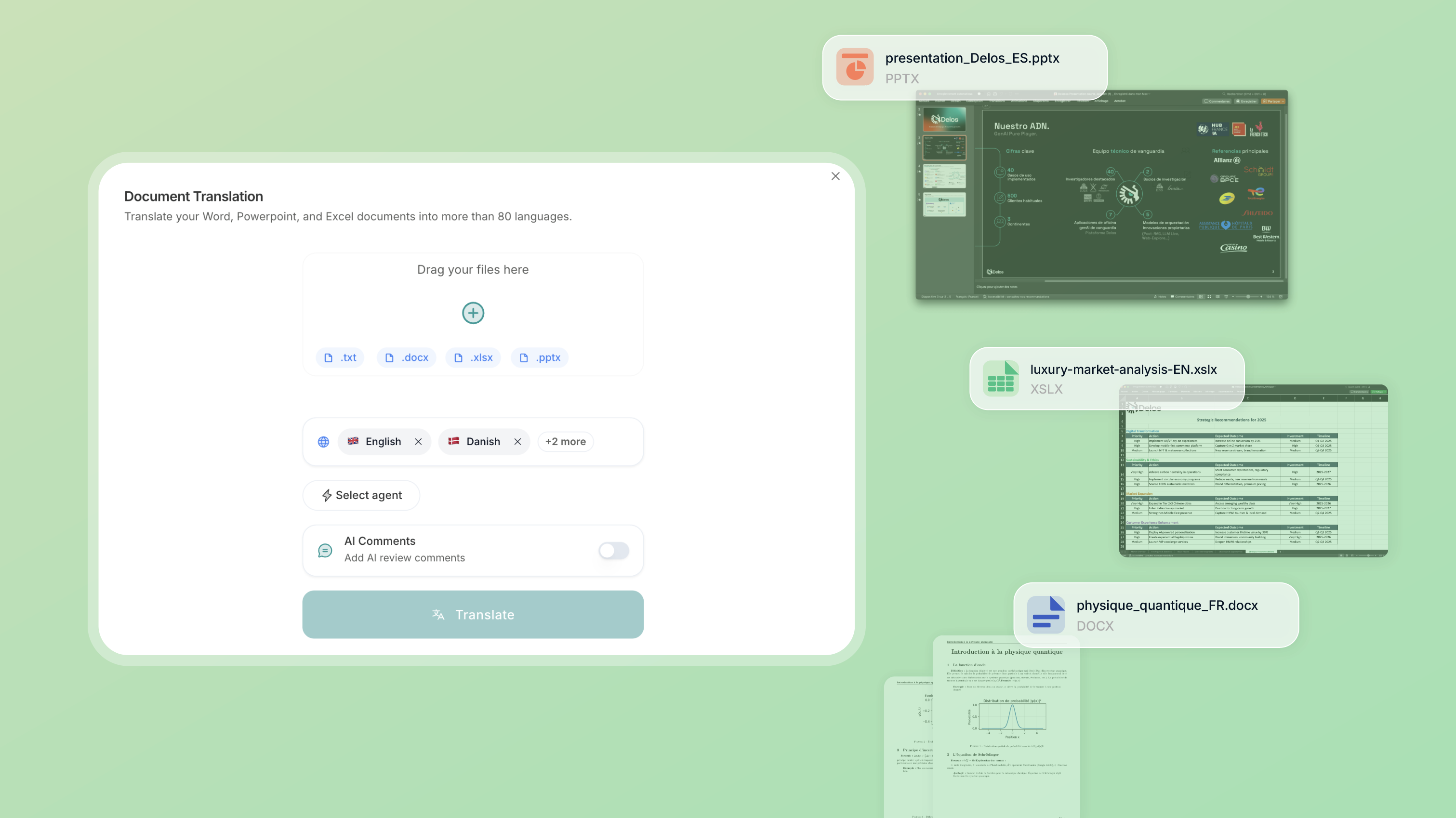This screenshot has width=1456, height=818.
Task: Click the British flag icon for English
Action: (353, 441)
